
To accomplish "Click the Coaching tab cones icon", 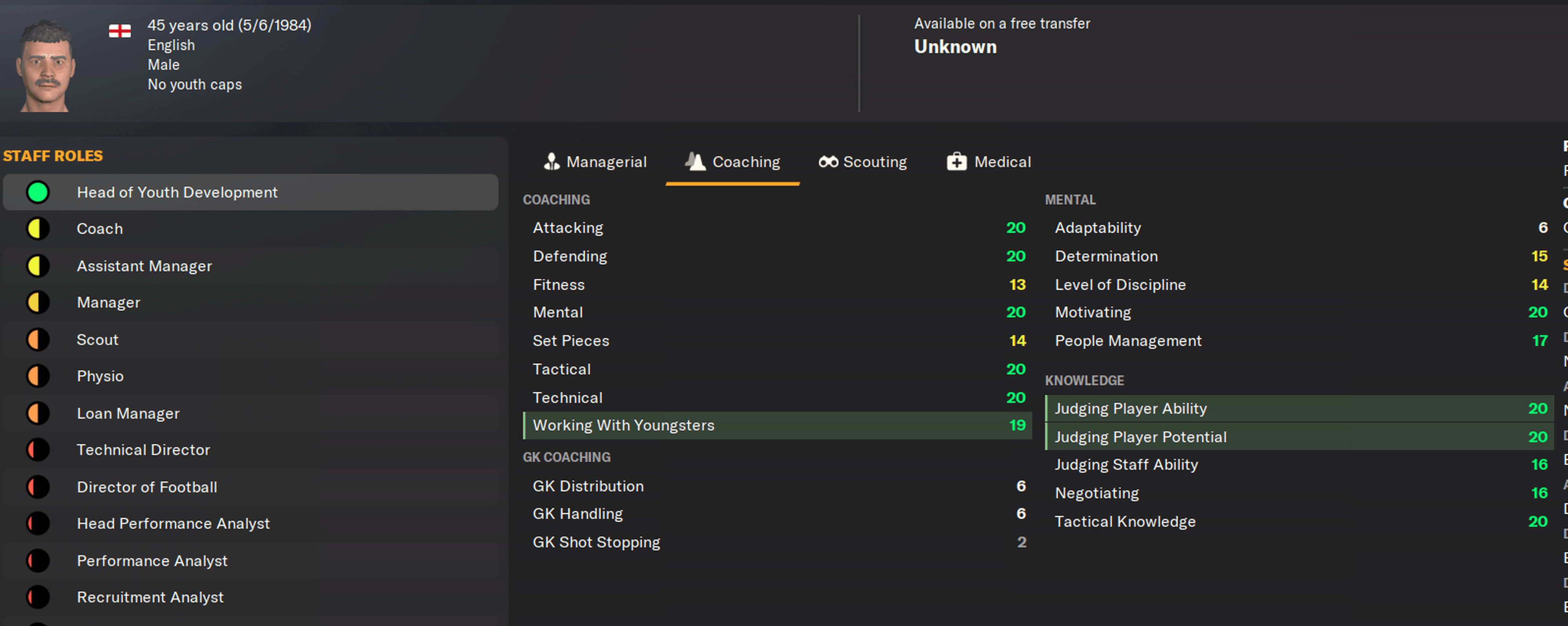I will tap(695, 162).
